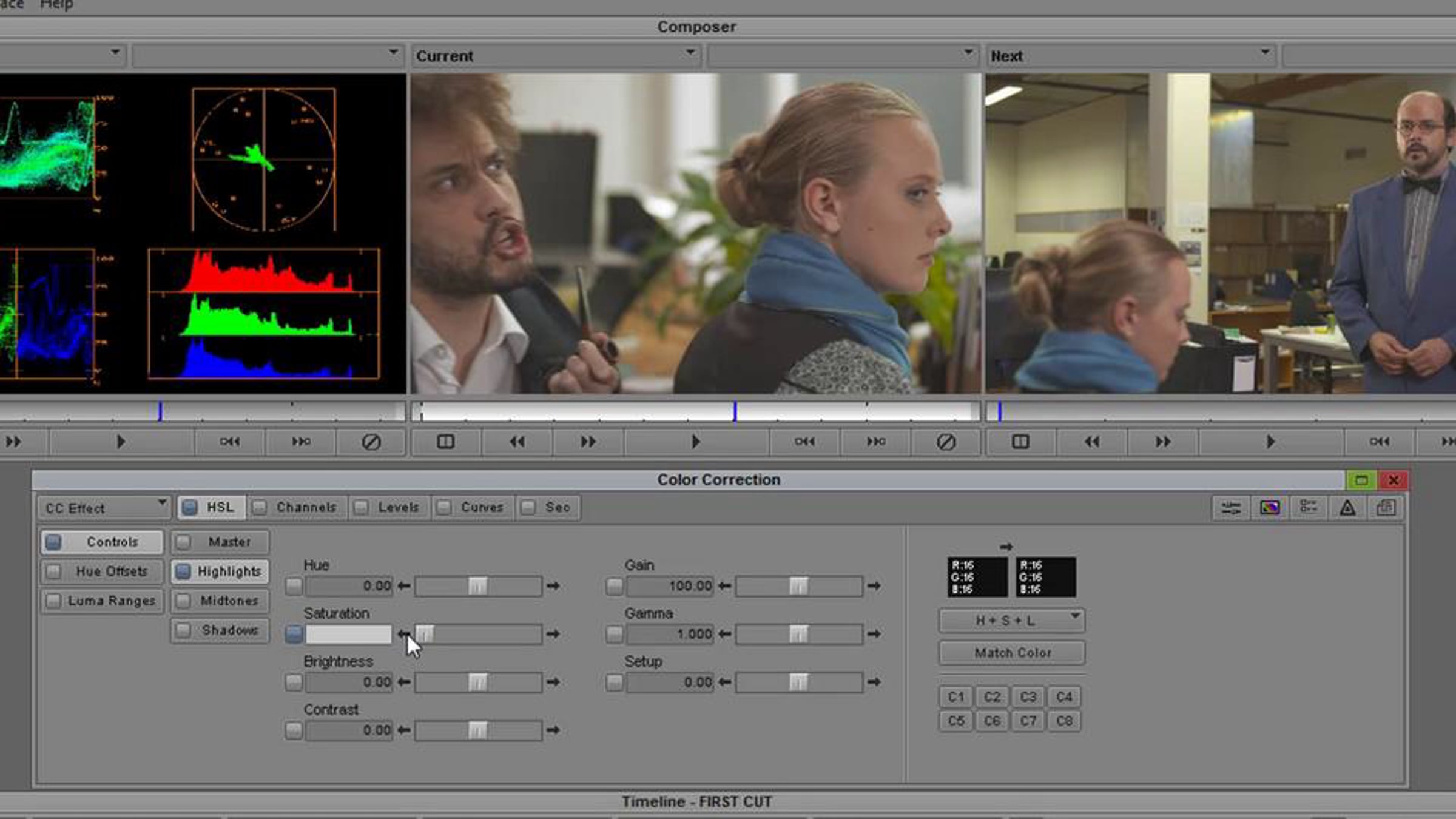Switch to the Curves tab
1456x819 pixels.
[473, 507]
